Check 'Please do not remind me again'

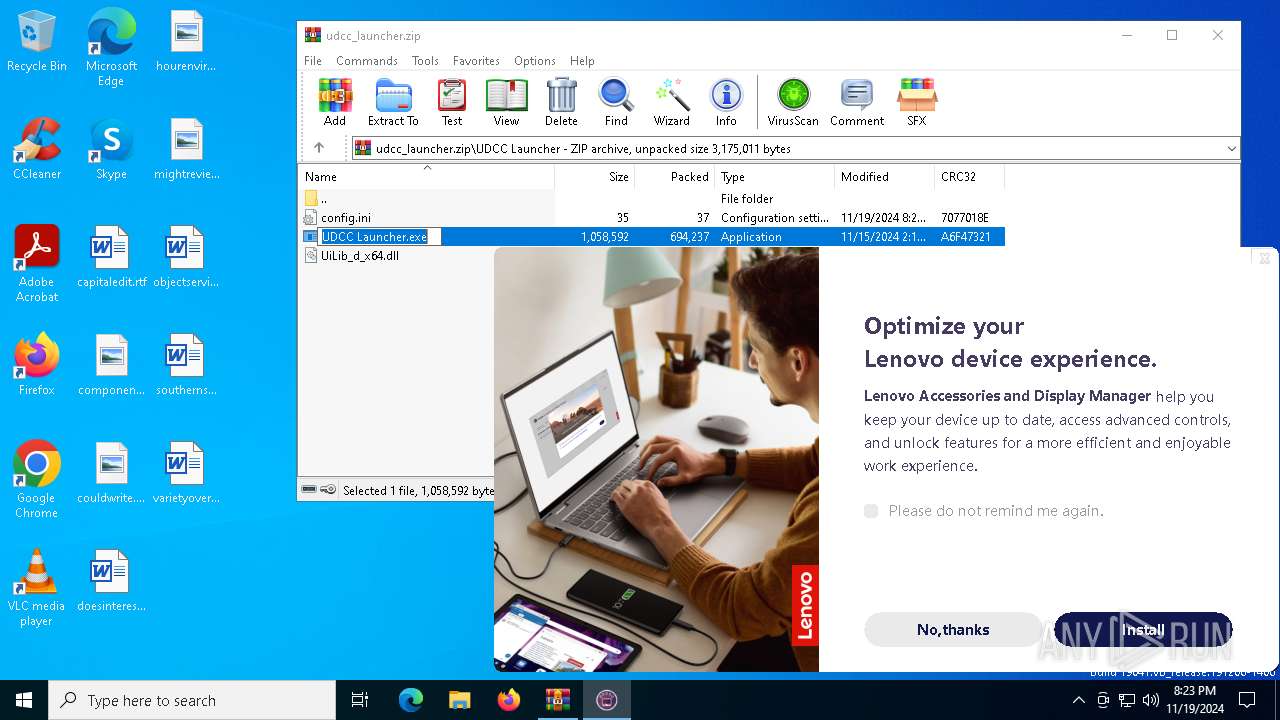point(871,511)
